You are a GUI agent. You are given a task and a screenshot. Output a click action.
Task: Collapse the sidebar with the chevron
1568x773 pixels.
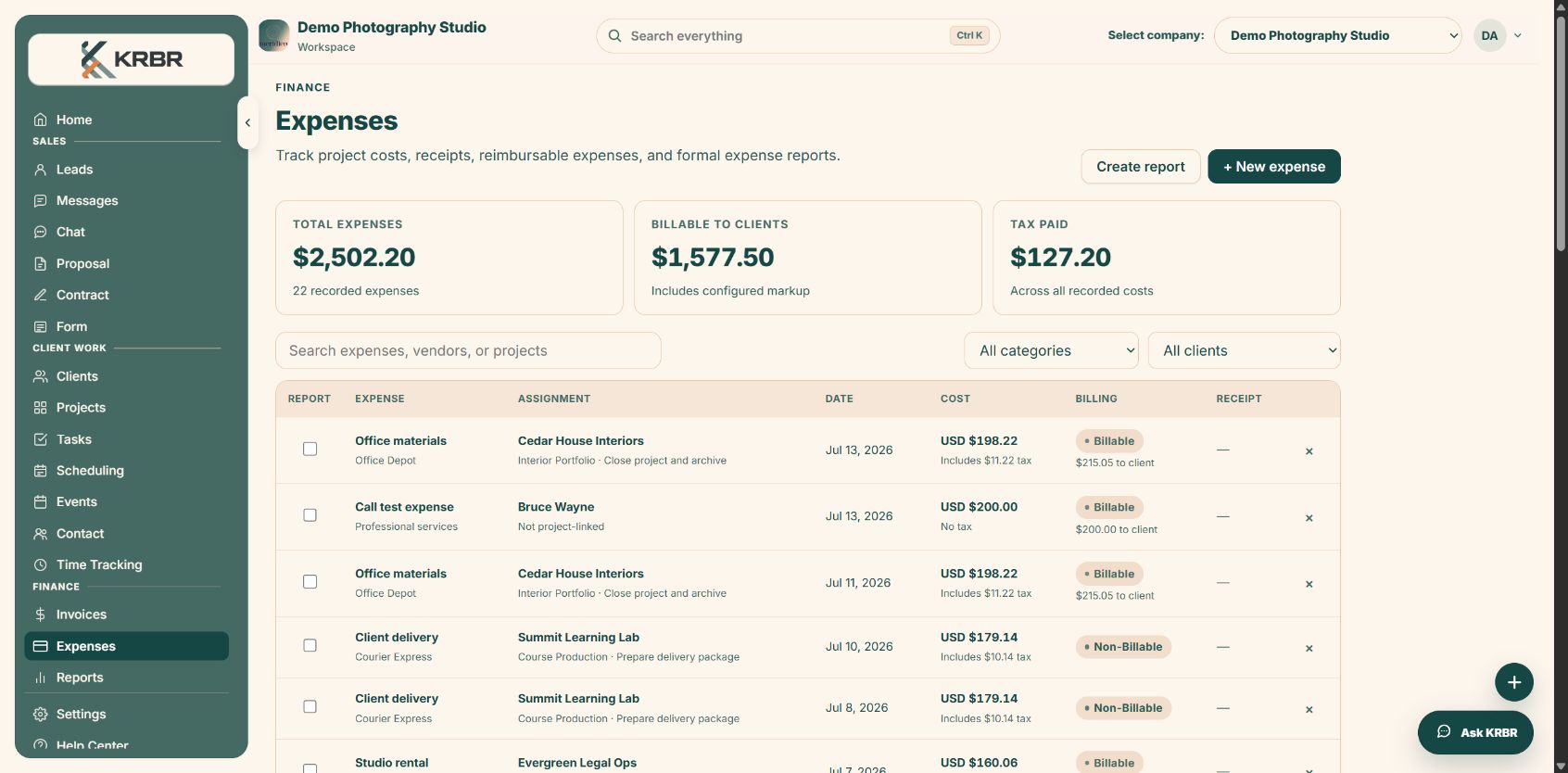point(247,122)
